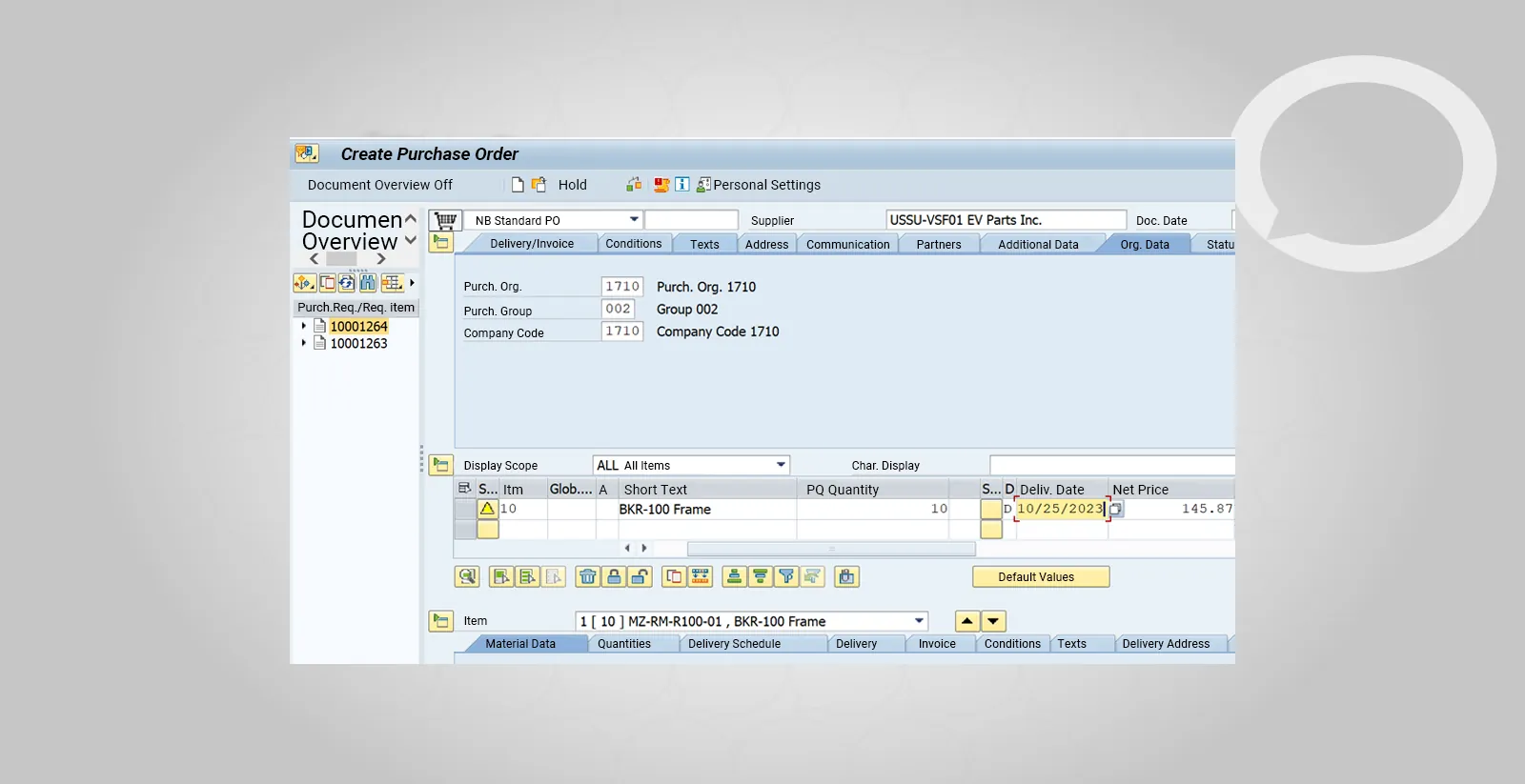The height and width of the screenshot is (784, 1525).
Task: Click the Purch. Org. field 1710
Action: (622, 286)
